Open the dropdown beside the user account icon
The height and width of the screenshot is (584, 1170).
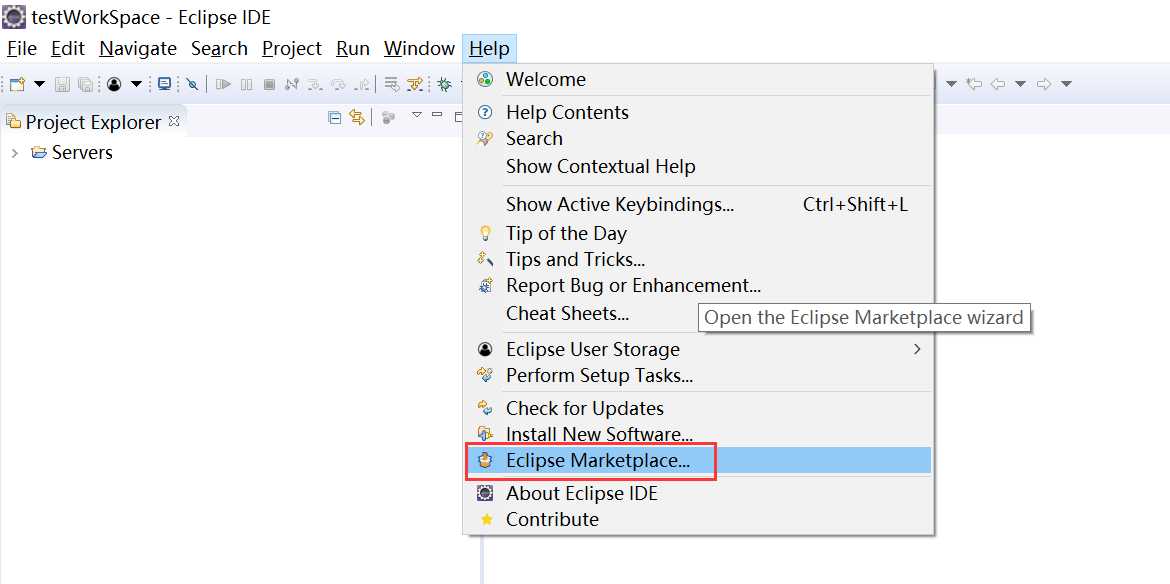[136, 84]
